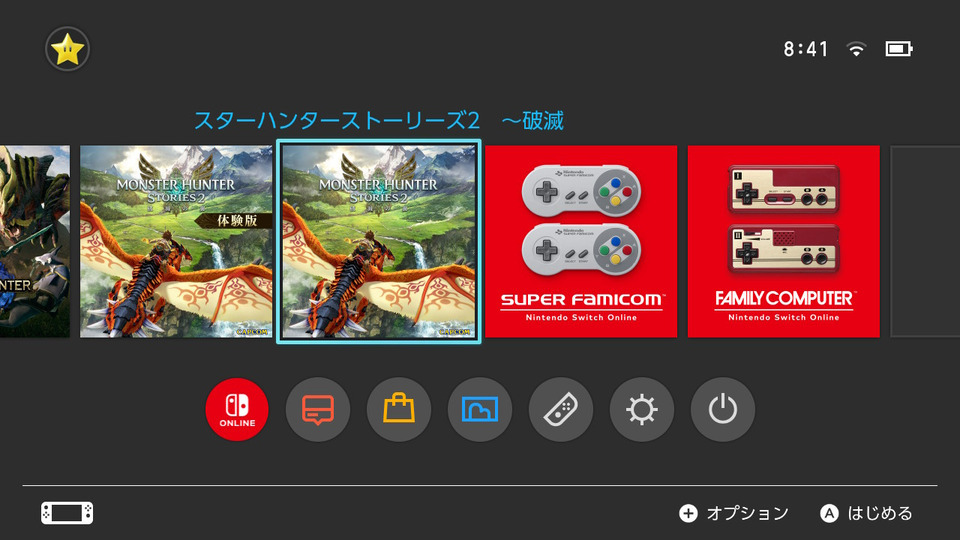
Task: Open the star user profile icon
Action: (67, 49)
